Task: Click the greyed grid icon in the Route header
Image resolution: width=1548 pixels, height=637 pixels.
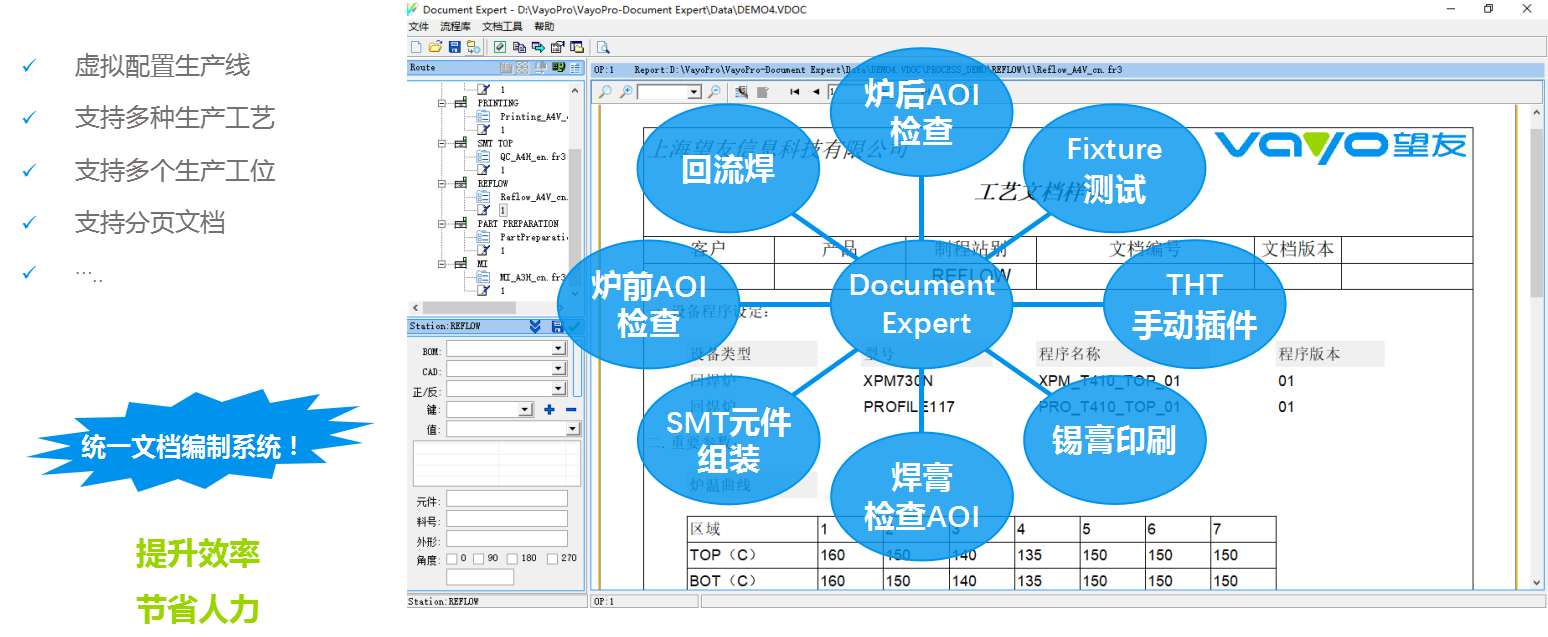Action: click(x=523, y=68)
